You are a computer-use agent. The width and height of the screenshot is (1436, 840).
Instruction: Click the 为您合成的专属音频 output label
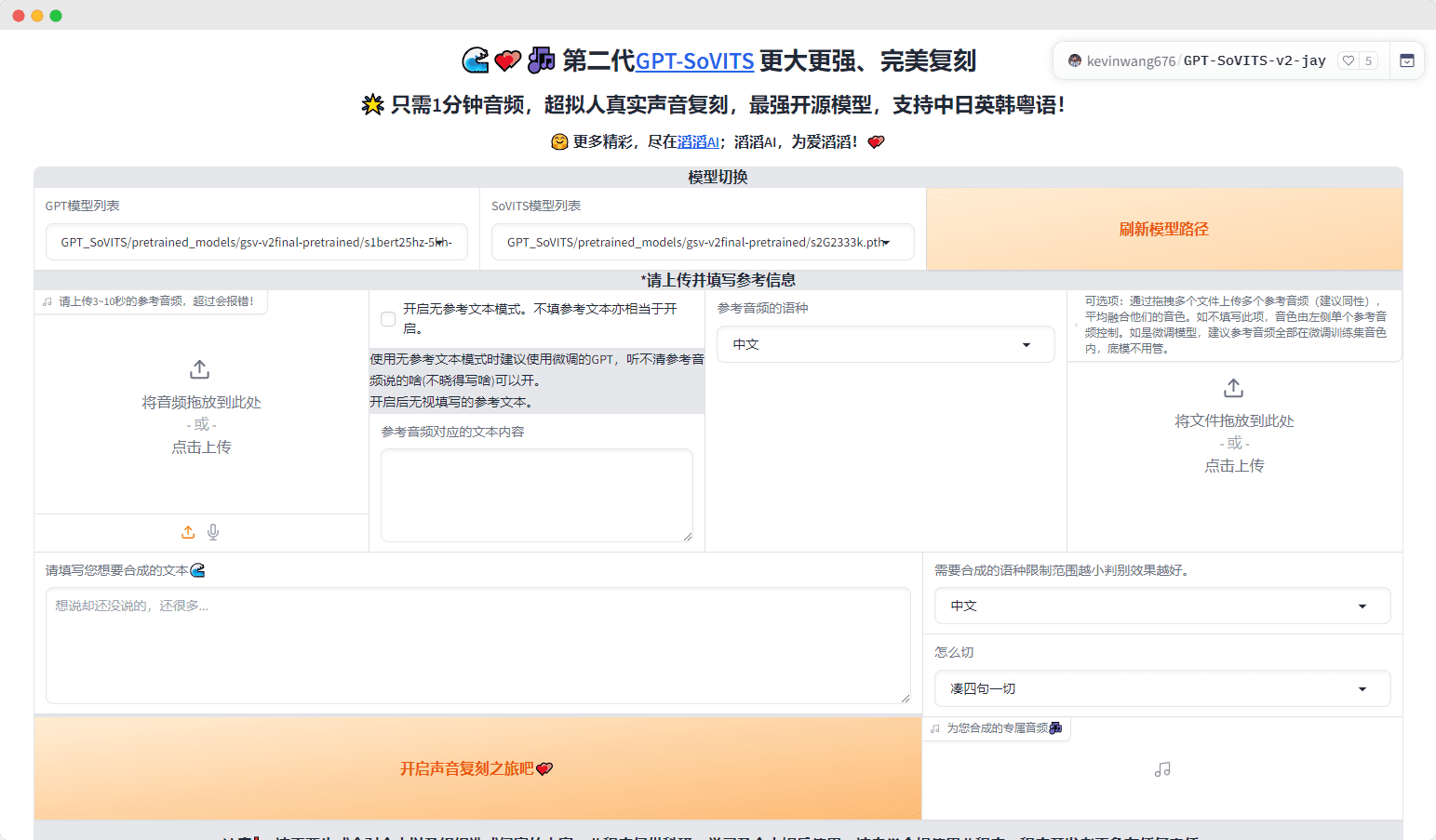pos(998,728)
